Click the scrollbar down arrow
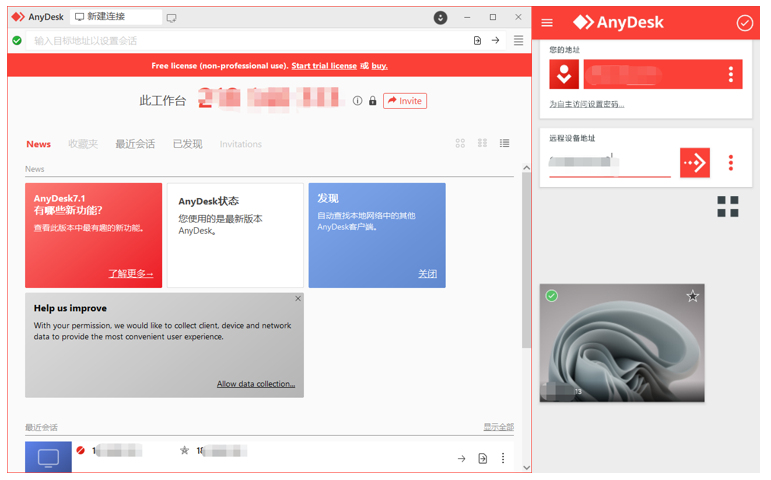The height and width of the screenshot is (480, 771). click(x=526, y=468)
